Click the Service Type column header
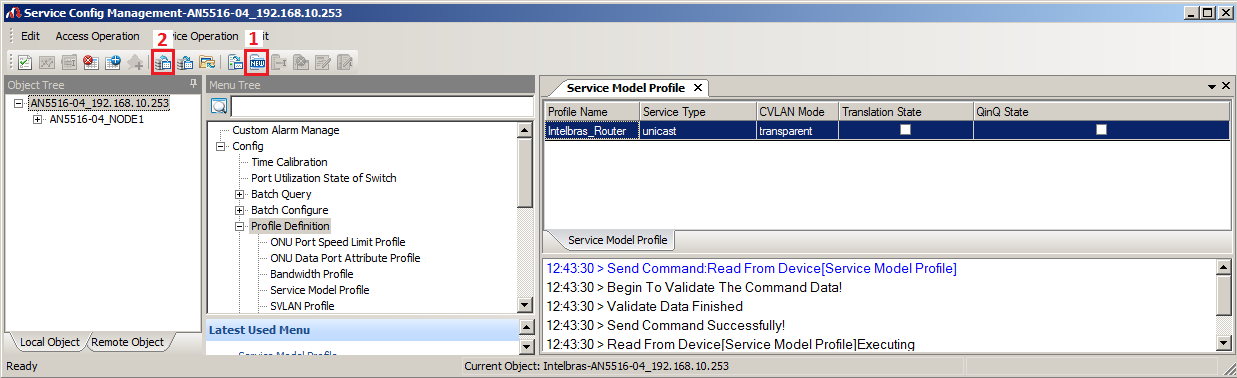Image resolution: width=1237 pixels, height=378 pixels. 697,112
